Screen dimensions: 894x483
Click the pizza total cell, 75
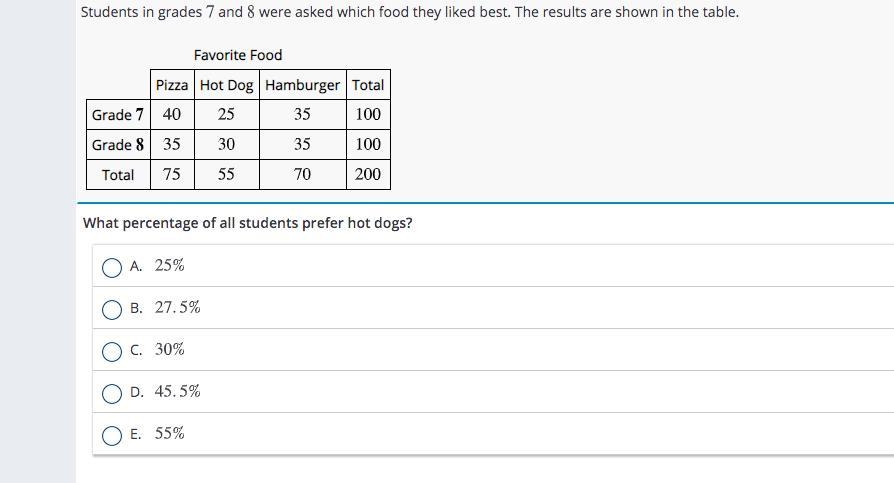pos(172,175)
